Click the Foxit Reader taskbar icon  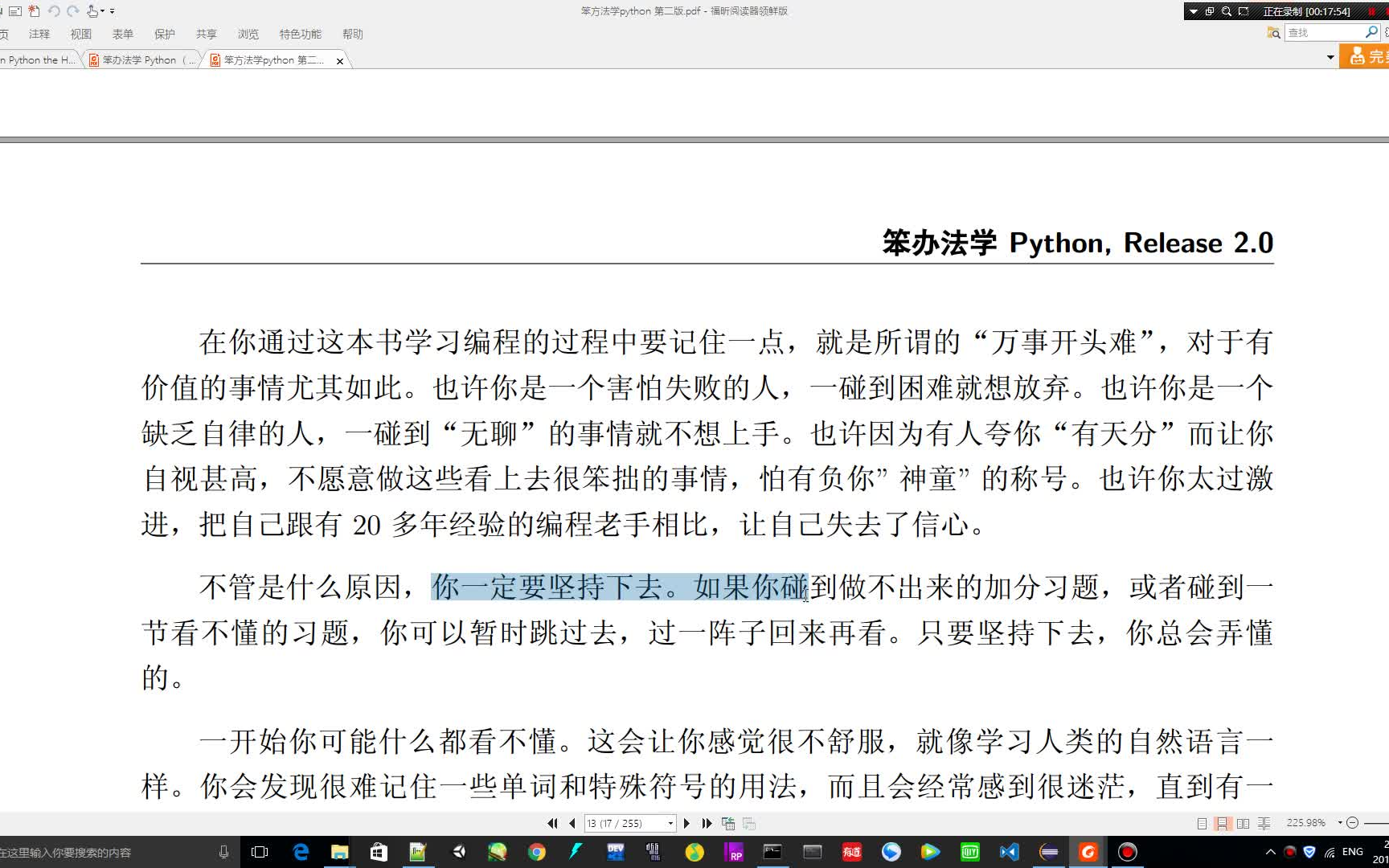(1088, 852)
